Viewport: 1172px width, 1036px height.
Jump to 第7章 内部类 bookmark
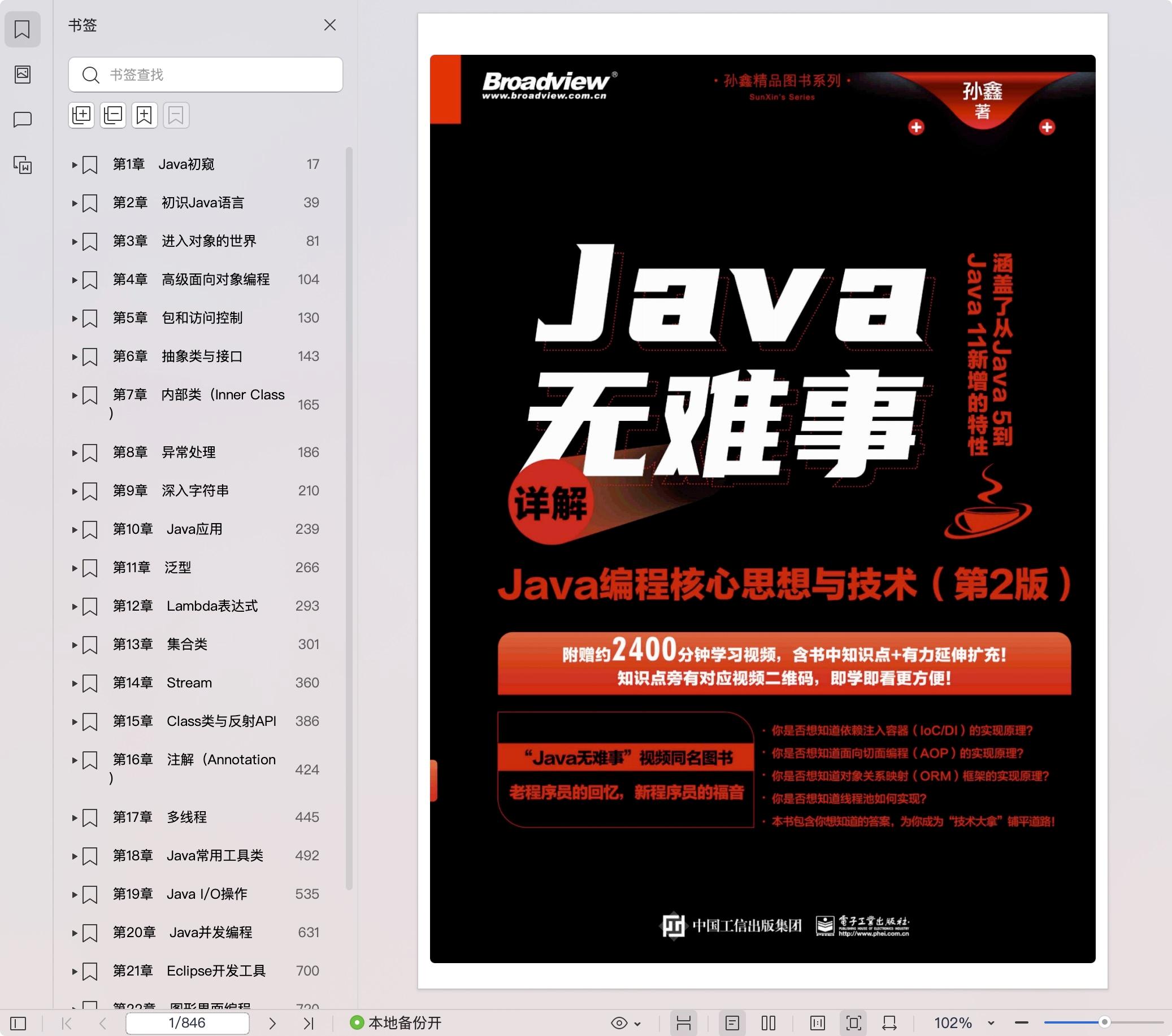pyautogui.click(x=198, y=404)
